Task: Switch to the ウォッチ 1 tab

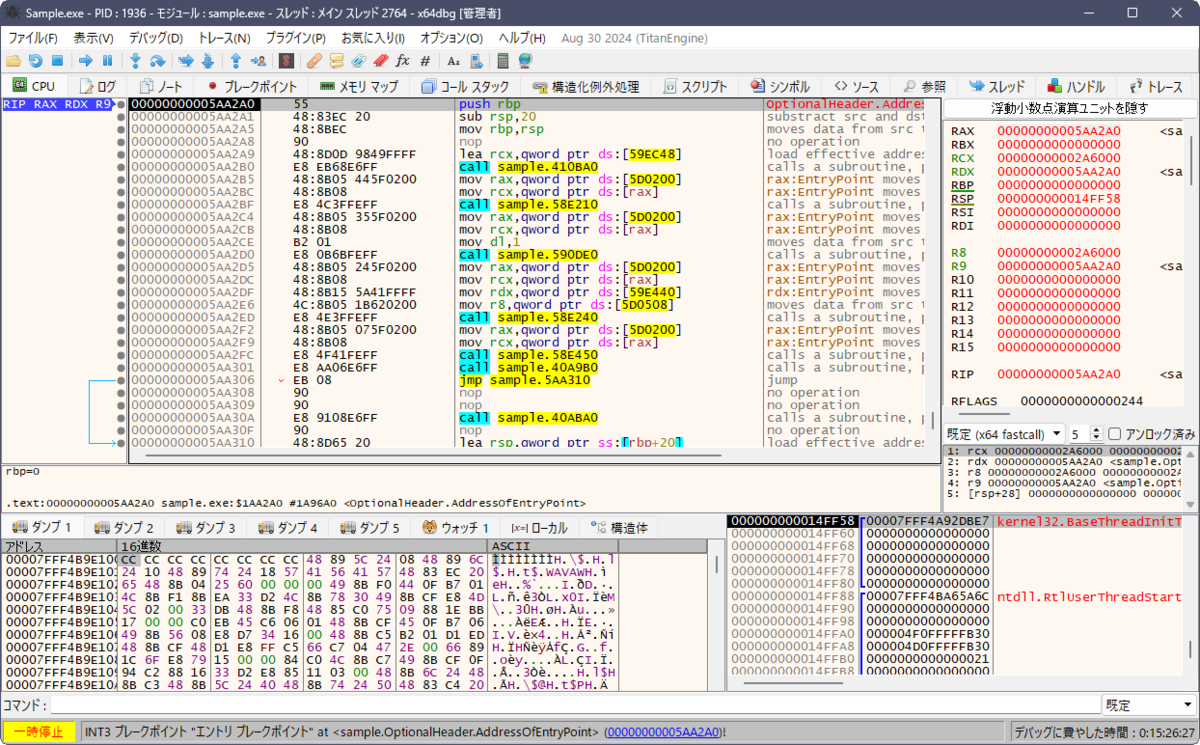Action: coord(456,527)
